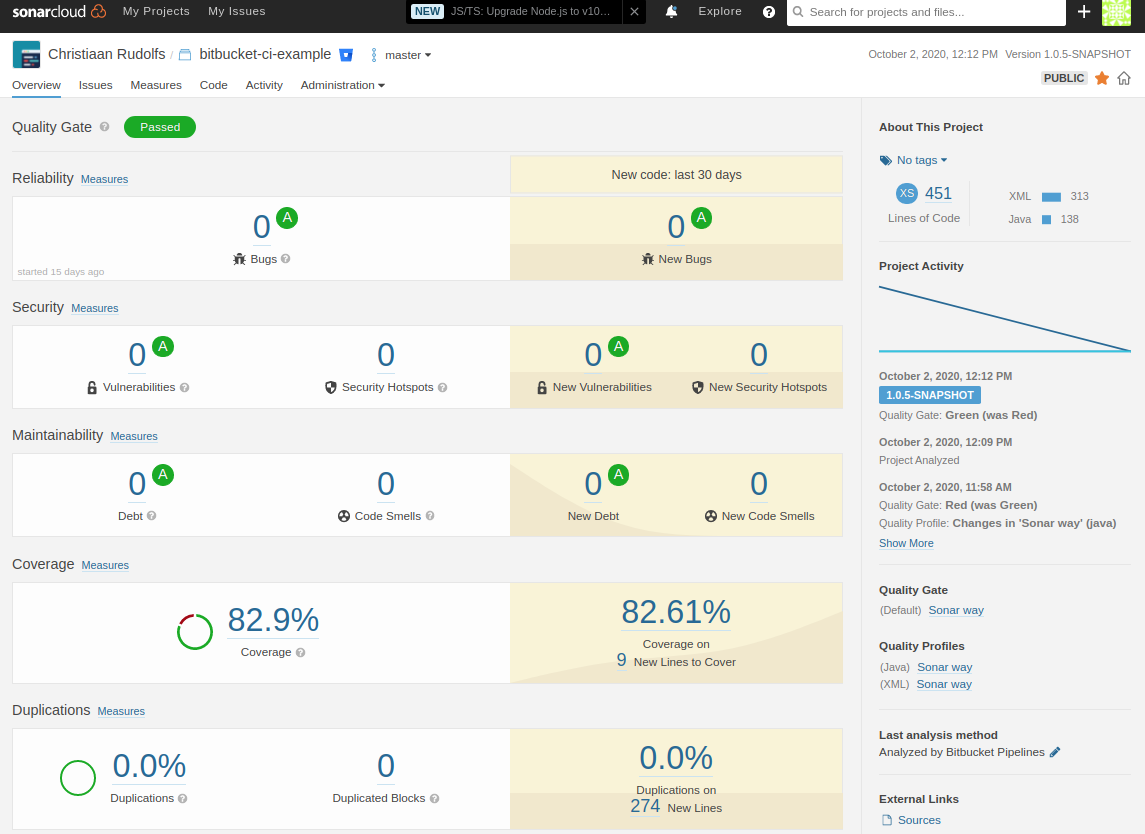Viewport: 1145px width, 834px height.
Task: Open the master branch dropdown
Action: point(407,55)
